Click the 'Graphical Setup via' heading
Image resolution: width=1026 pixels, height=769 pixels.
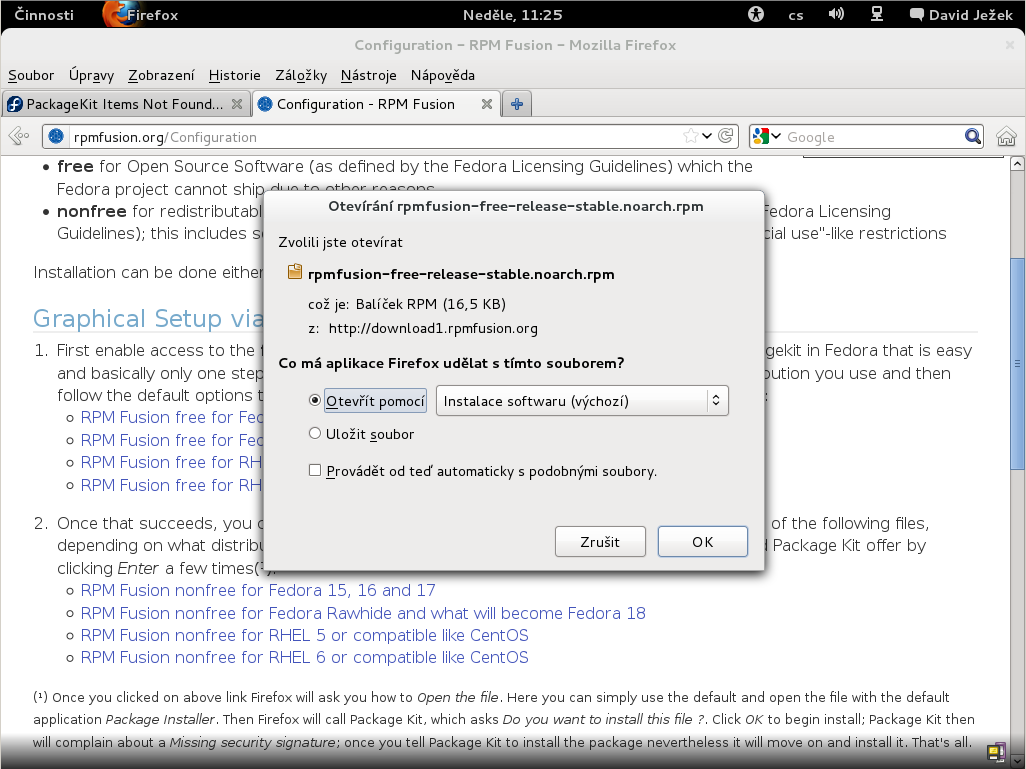[149, 319]
